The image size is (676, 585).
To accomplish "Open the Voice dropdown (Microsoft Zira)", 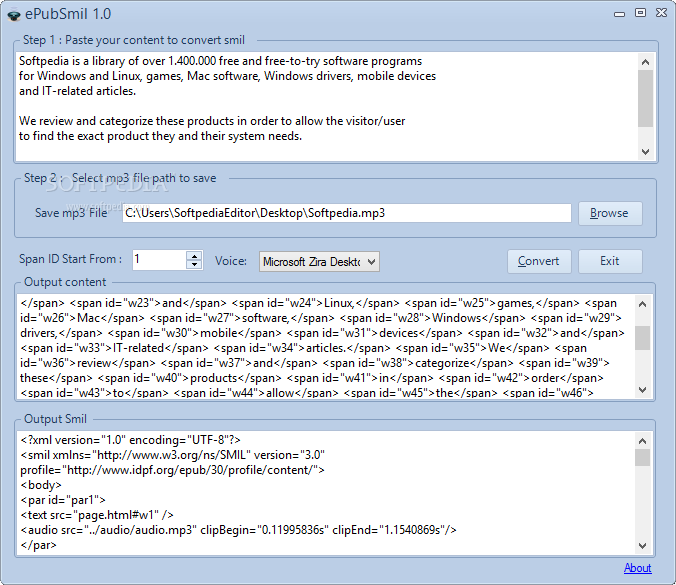I will [319, 262].
